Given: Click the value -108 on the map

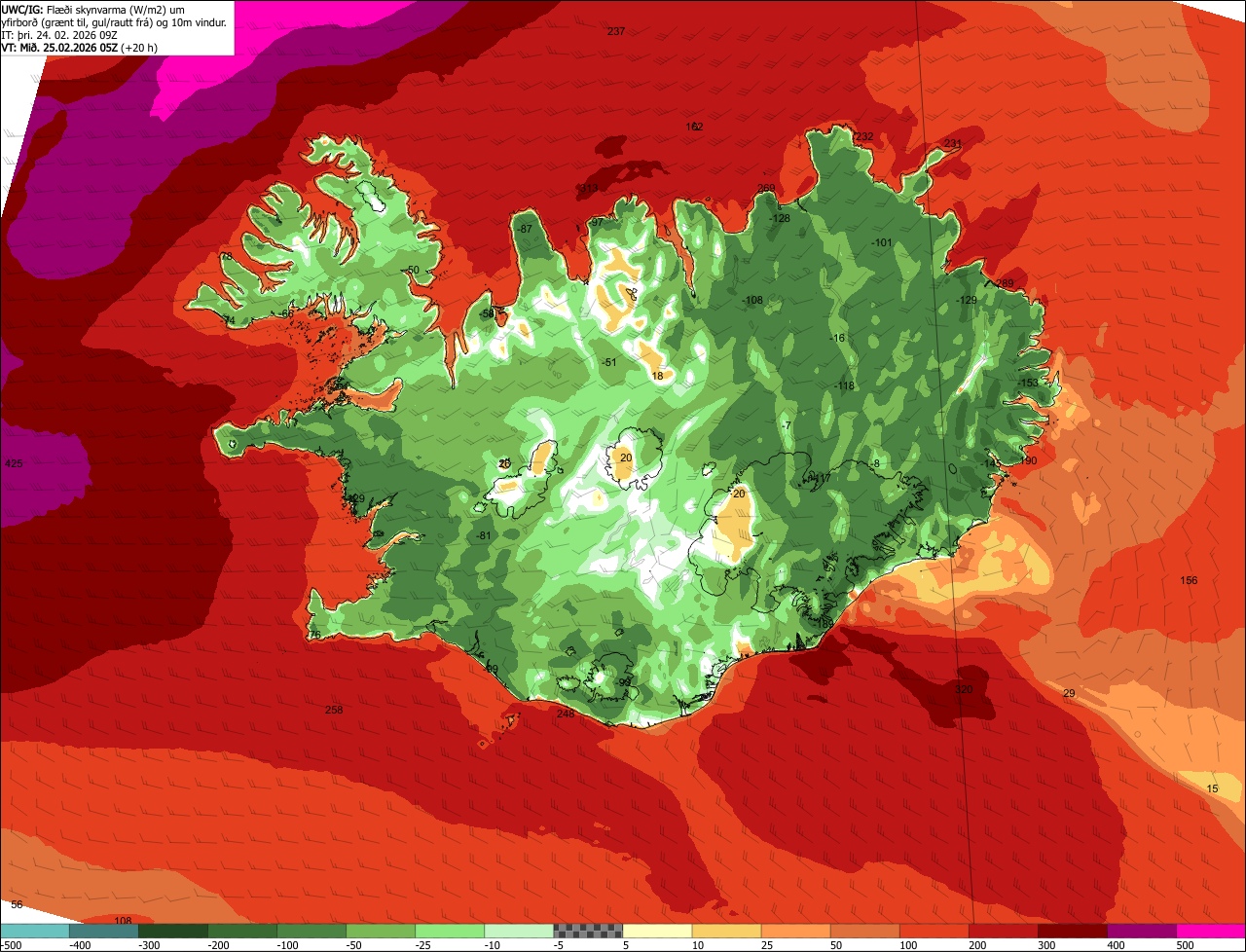Looking at the screenshot, I should [x=752, y=300].
